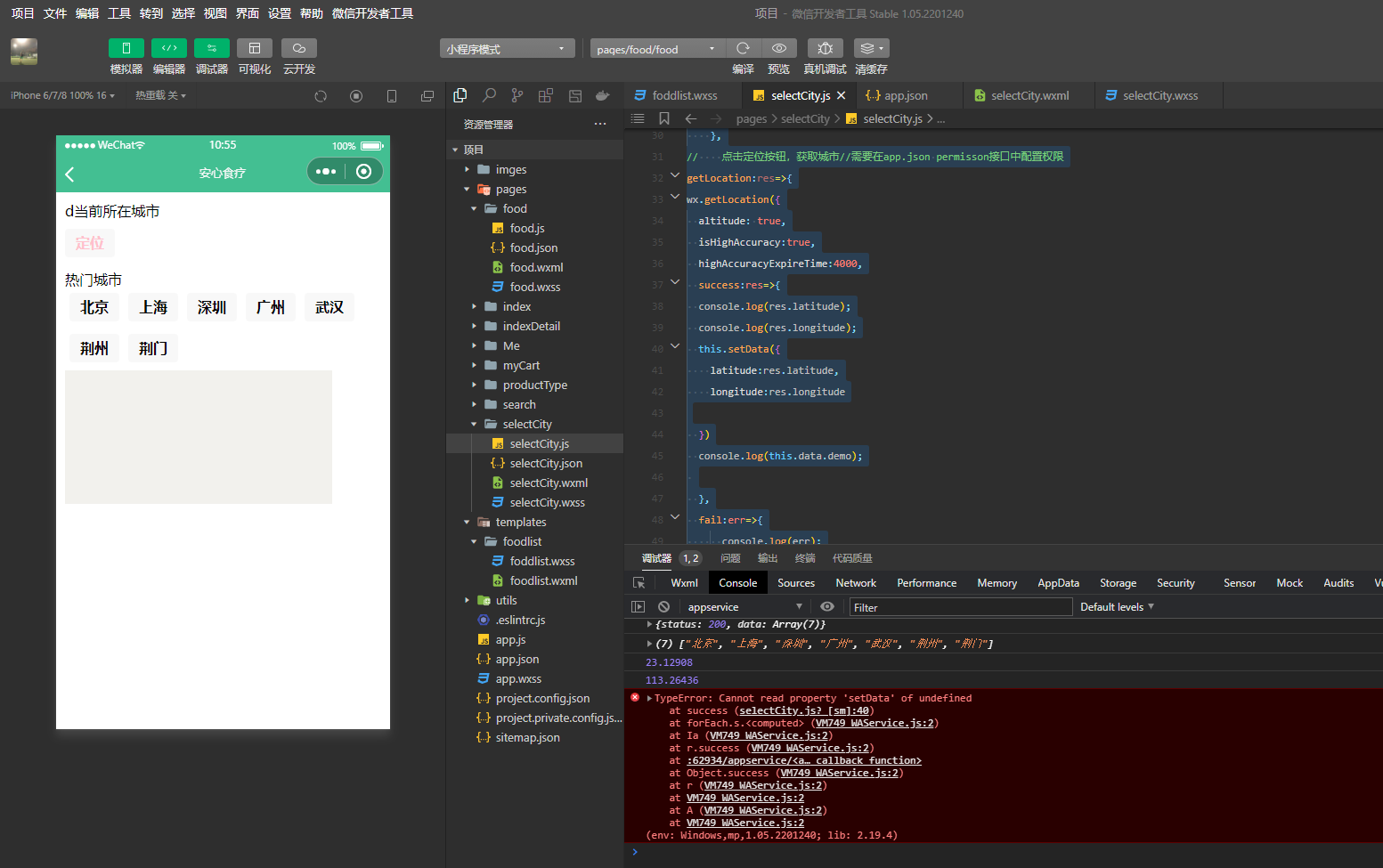Click the simulator refresh icon
1383x868 pixels.
[x=321, y=96]
